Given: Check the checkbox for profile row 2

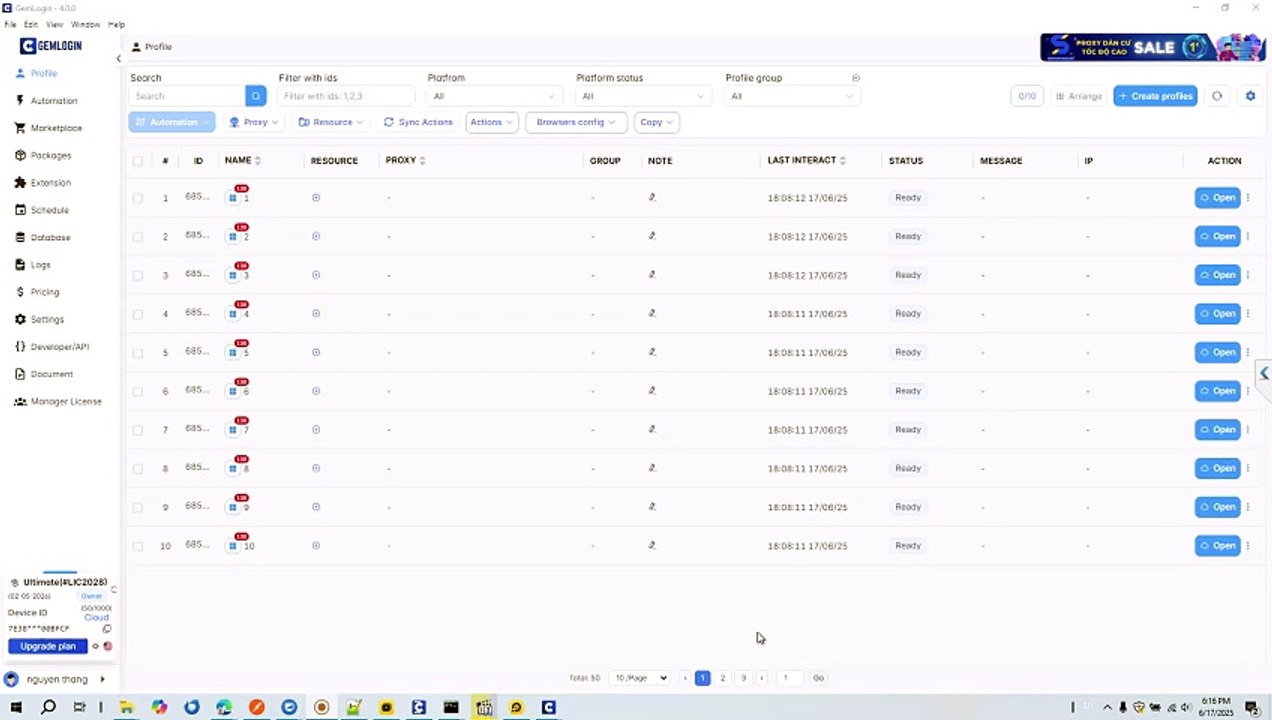Looking at the screenshot, I should point(138,236).
